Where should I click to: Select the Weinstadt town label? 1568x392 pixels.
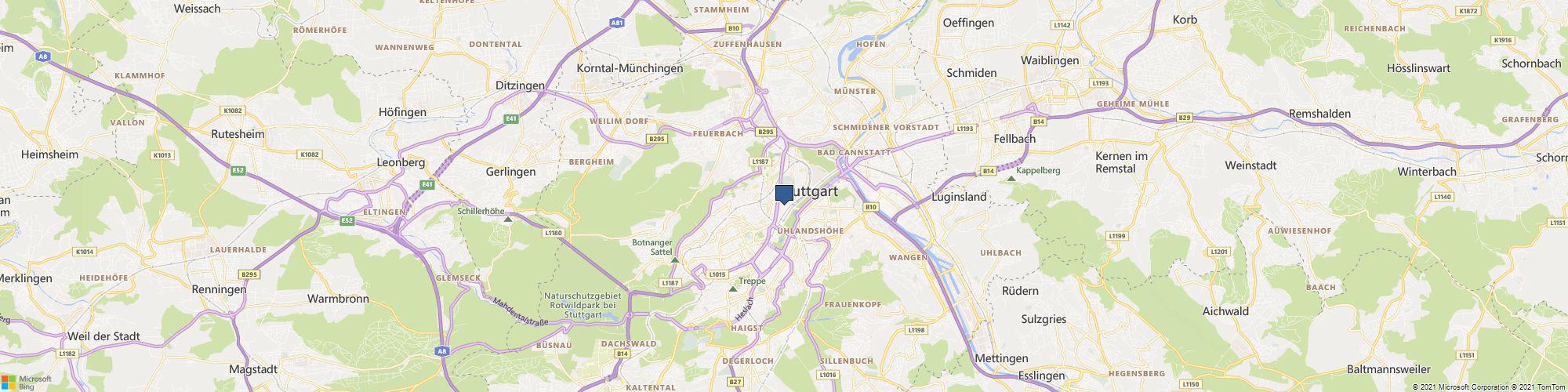coord(1250,165)
